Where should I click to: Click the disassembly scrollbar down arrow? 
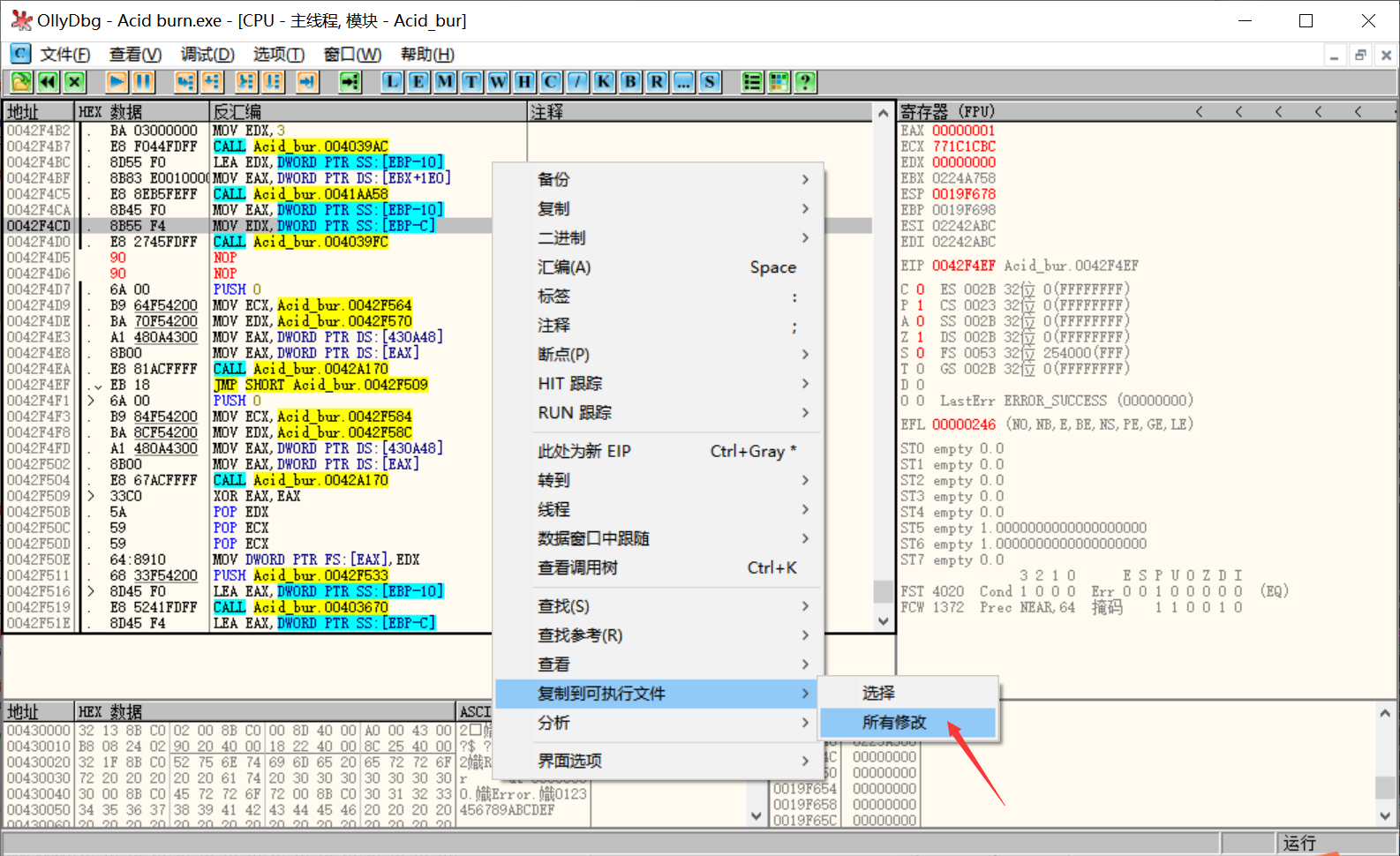(884, 621)
